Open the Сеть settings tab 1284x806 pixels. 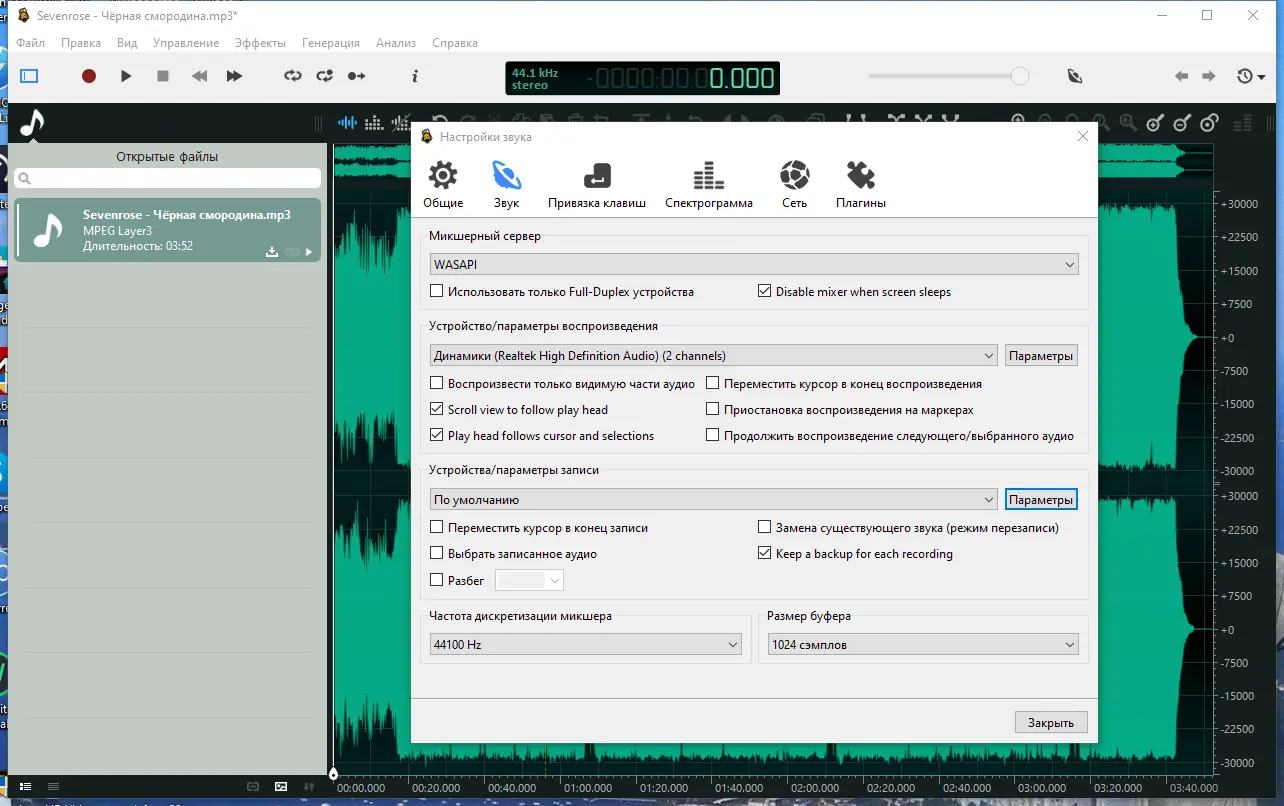[795, 185]
